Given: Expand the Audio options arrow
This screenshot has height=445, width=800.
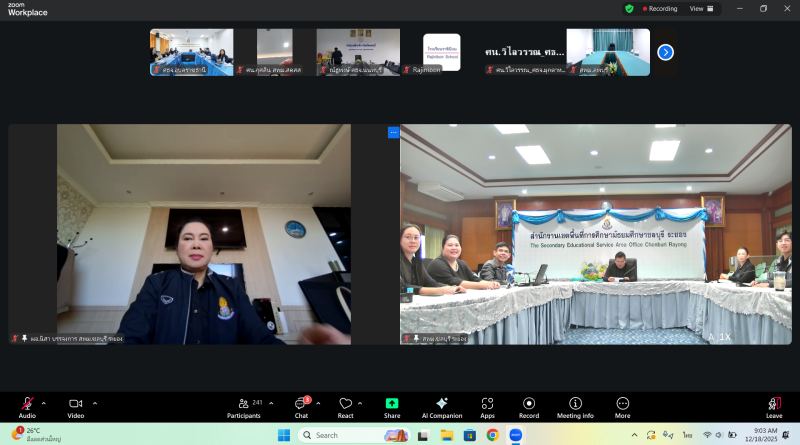Looking at the screenshot, I should (x=44, y=403).
